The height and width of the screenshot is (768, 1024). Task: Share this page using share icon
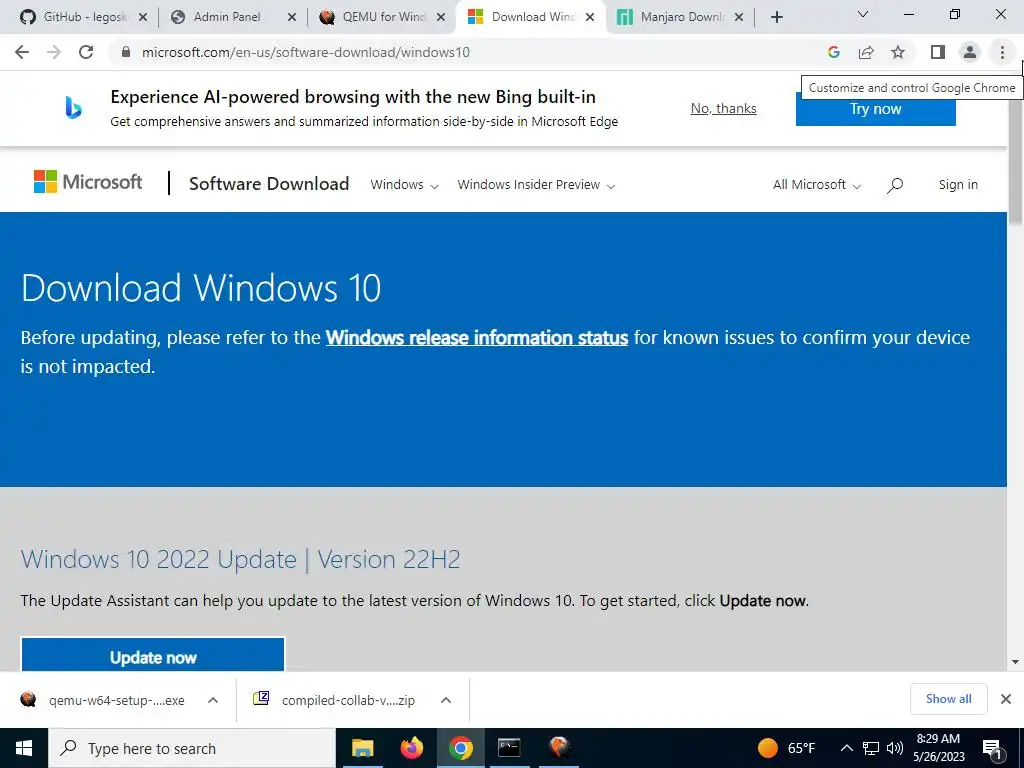tap(866, 52)
